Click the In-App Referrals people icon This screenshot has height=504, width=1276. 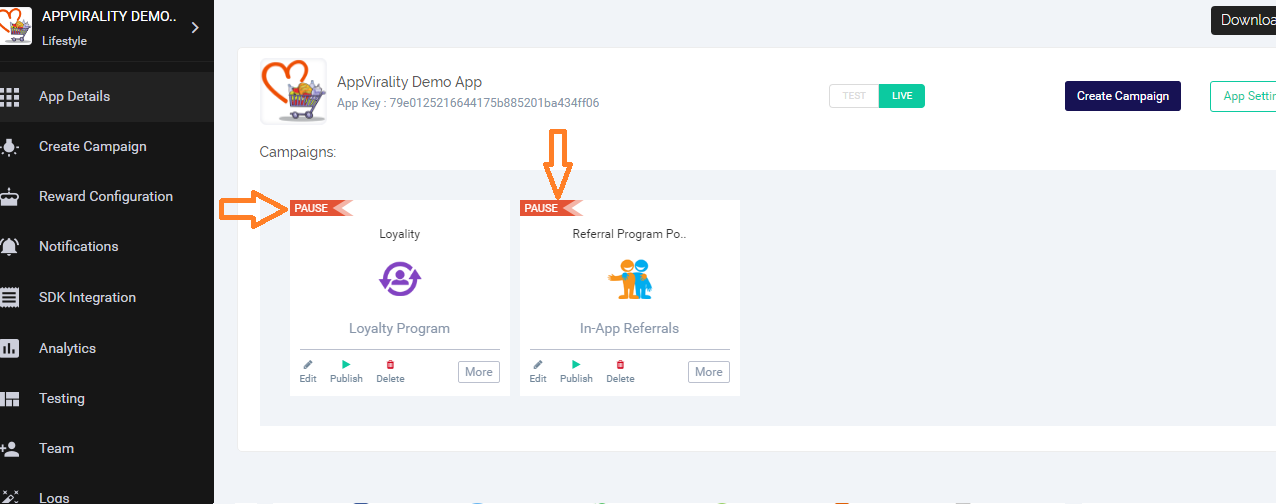coord(630,279)
